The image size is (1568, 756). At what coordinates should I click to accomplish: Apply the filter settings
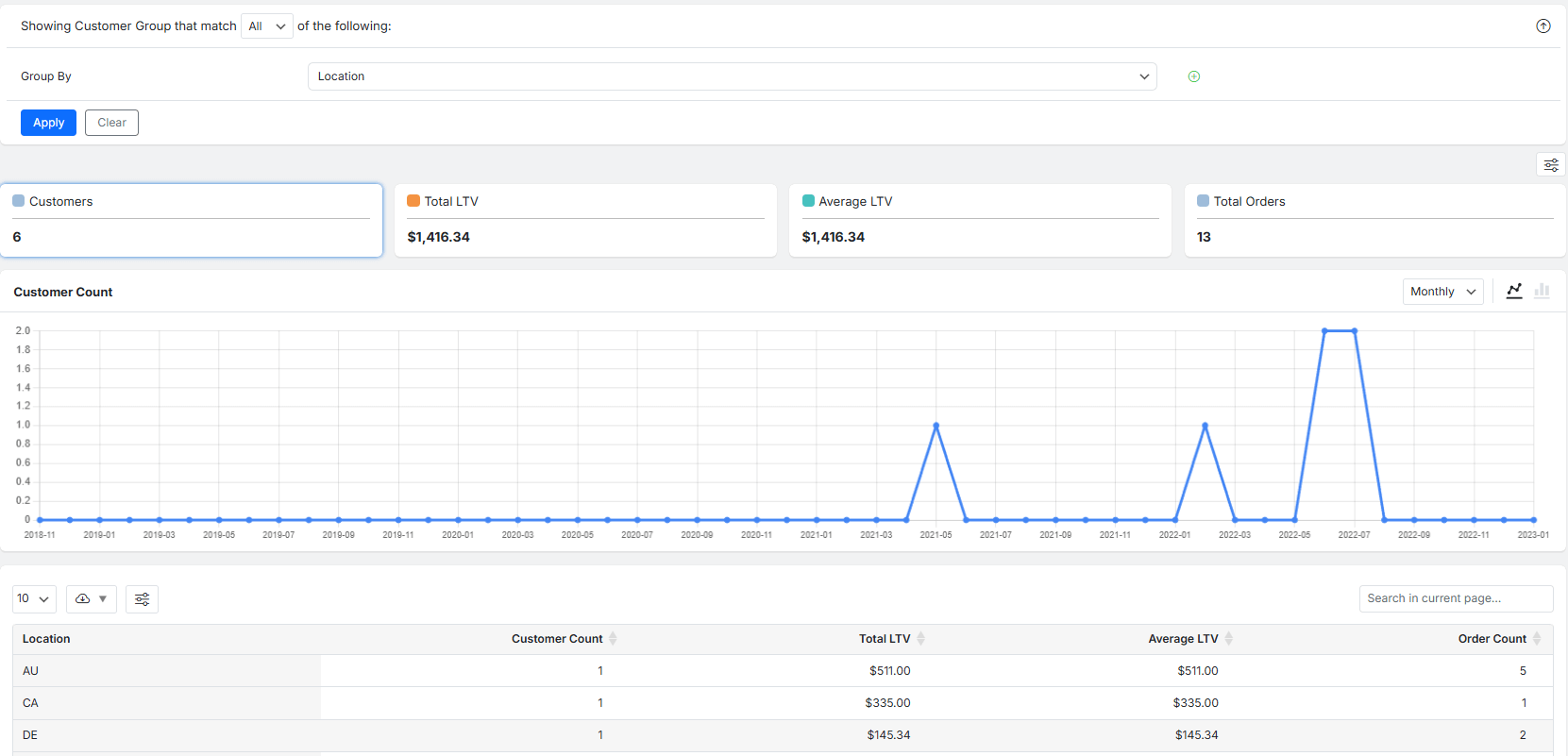(x=48, y=123)
